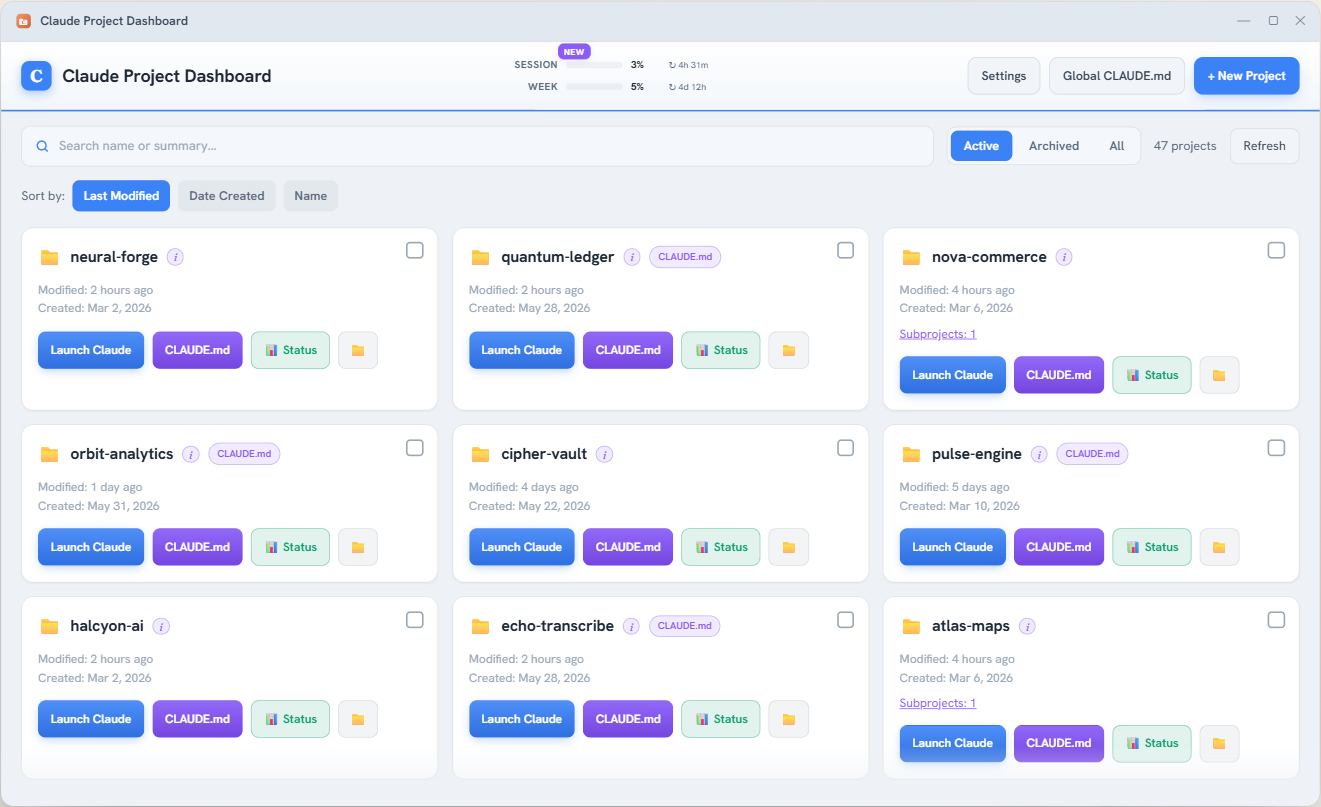Select the atlas-maps project checkbox
The width and height of the screenshot is (1321, 807).
pyautogui.click(x=1276, y=620)
